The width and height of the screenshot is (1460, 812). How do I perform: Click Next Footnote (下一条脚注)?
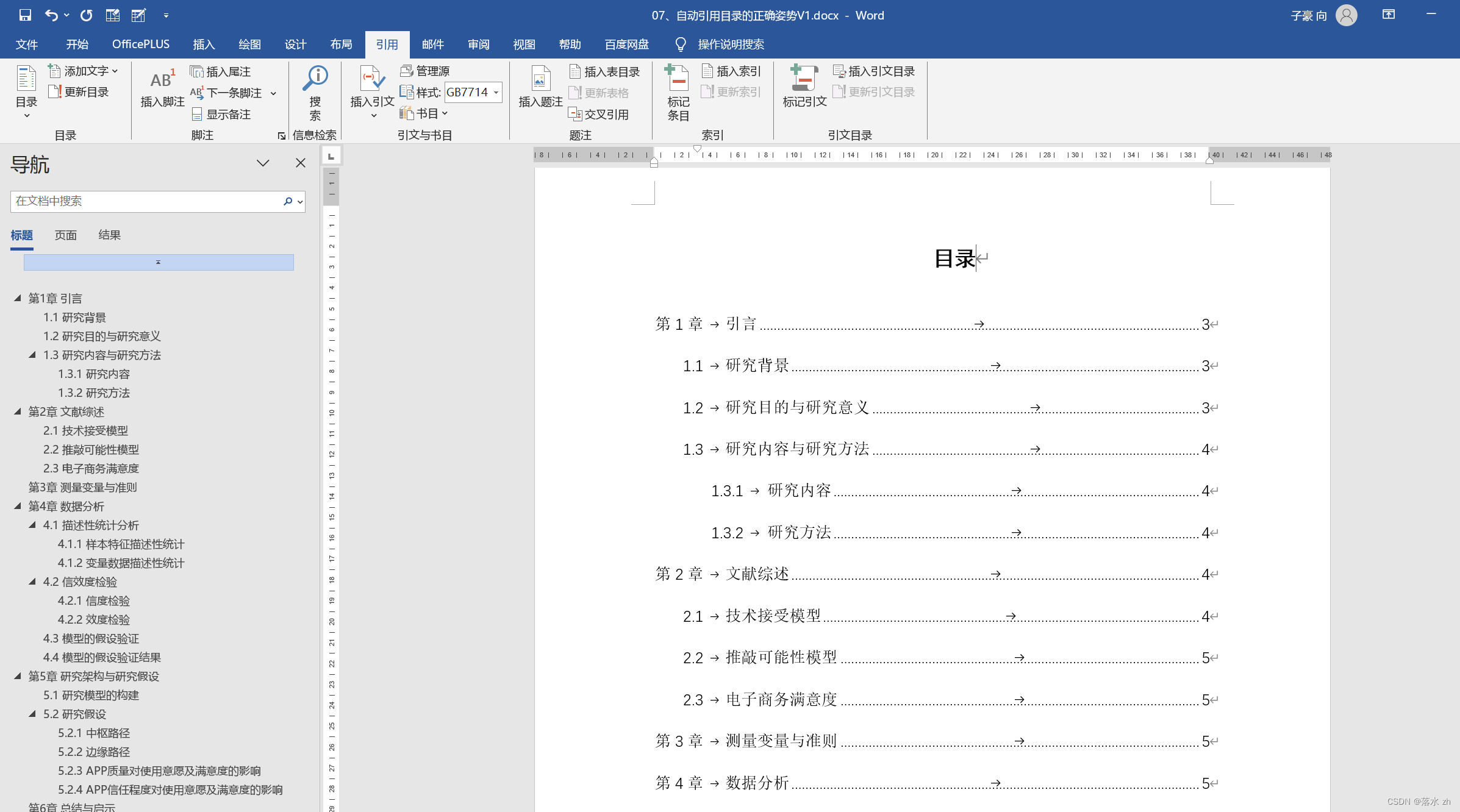(226, 93)
